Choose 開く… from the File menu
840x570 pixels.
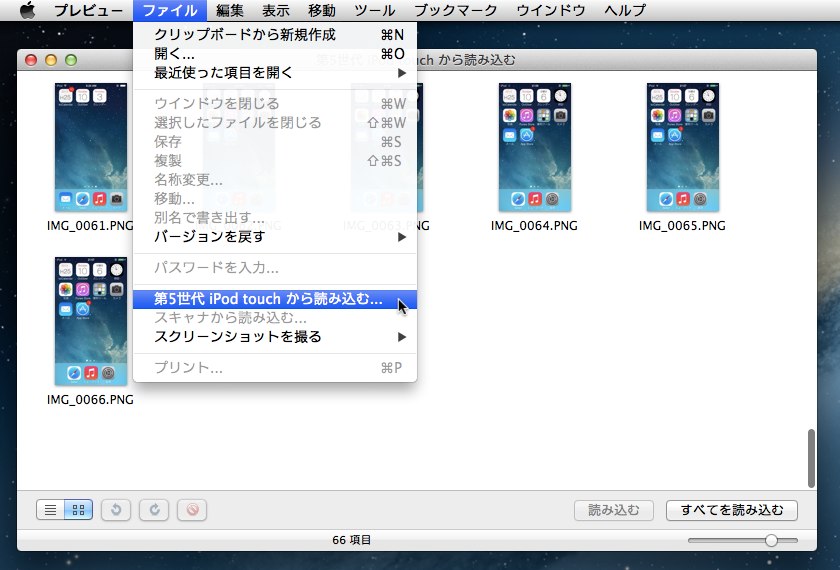pos(275,54)
